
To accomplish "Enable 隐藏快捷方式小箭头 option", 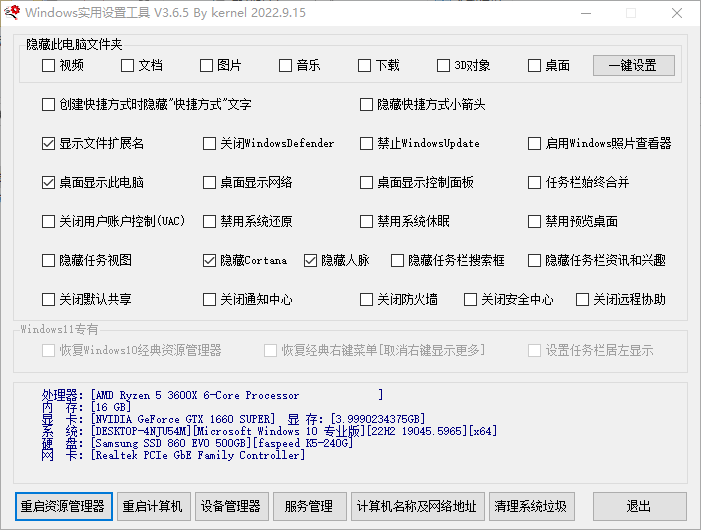I will tap(366, 105).
